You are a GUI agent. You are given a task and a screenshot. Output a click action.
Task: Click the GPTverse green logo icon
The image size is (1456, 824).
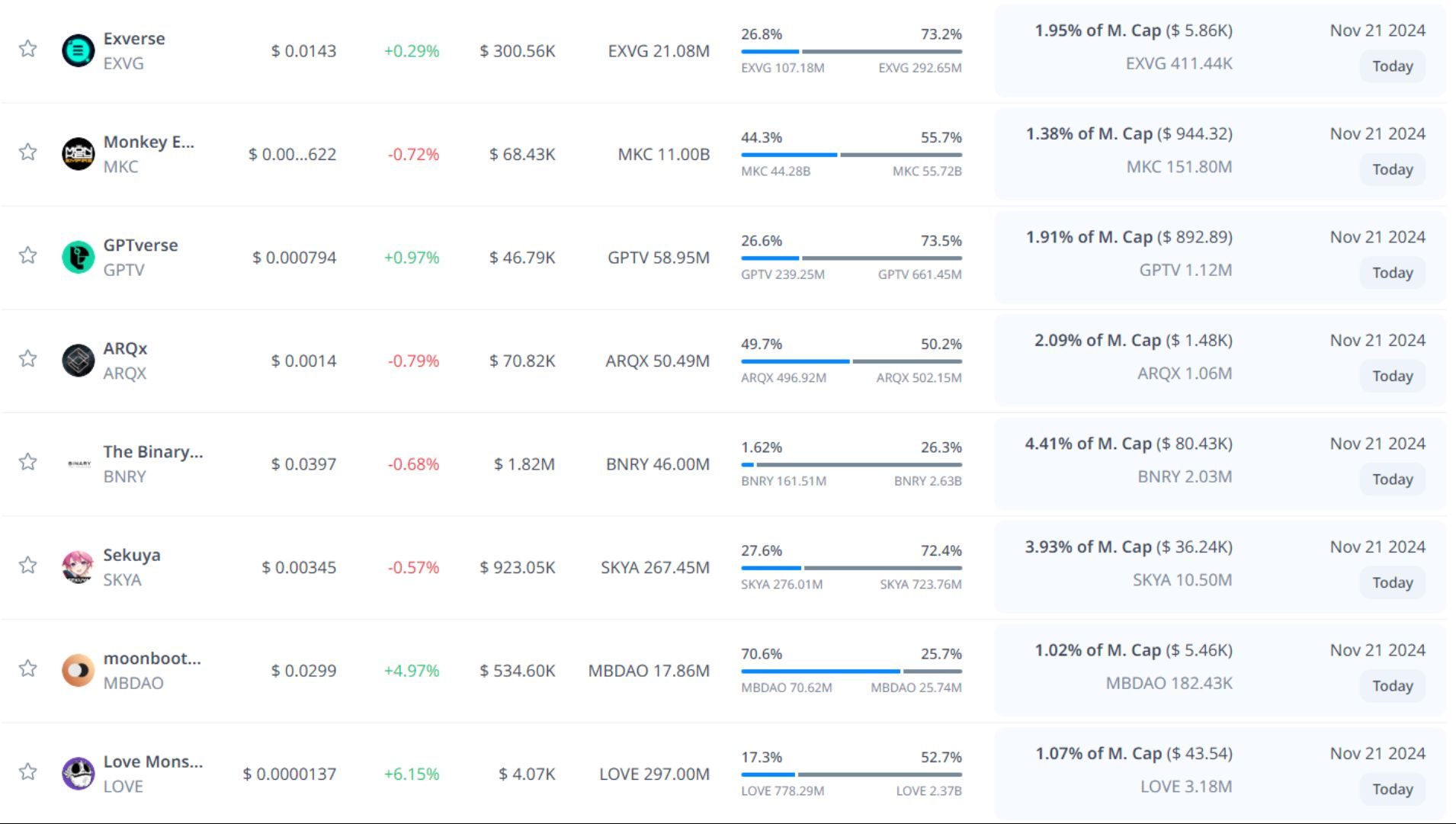click(x=78, y=258)
